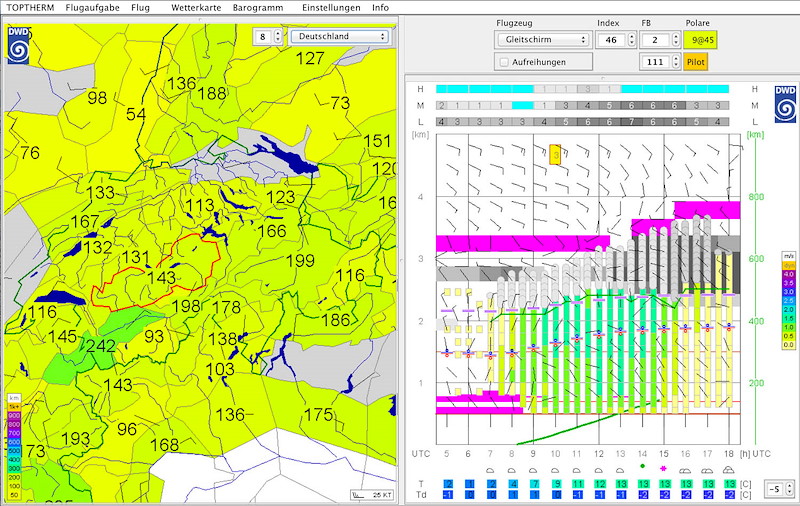Open the Wetterkarte menu
This screenshot has height=506, width=800.
pos(196,8)
